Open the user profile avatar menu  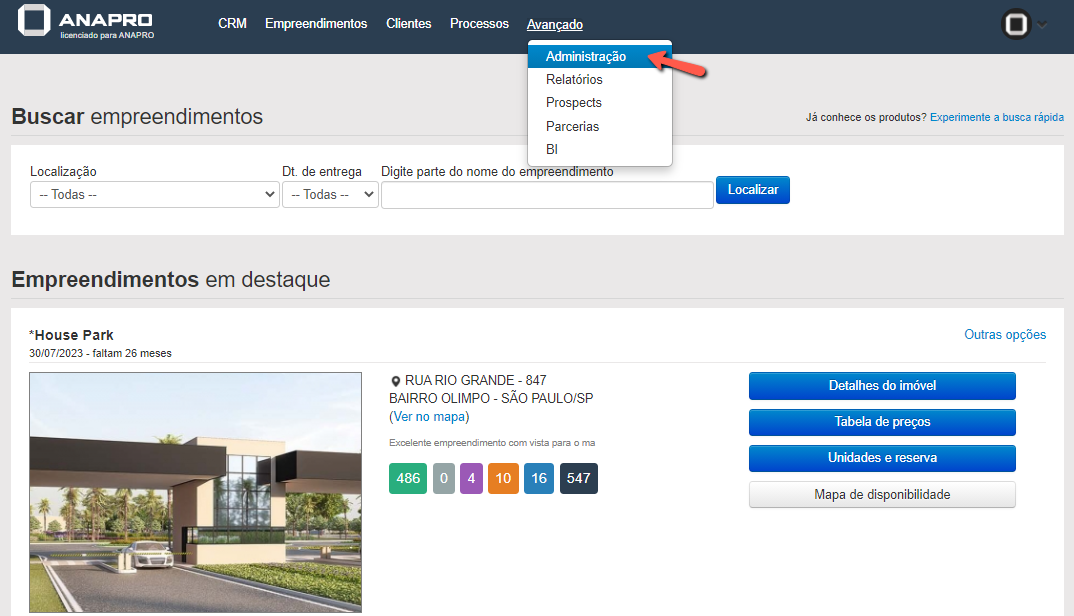click(x=1017, y=25)
